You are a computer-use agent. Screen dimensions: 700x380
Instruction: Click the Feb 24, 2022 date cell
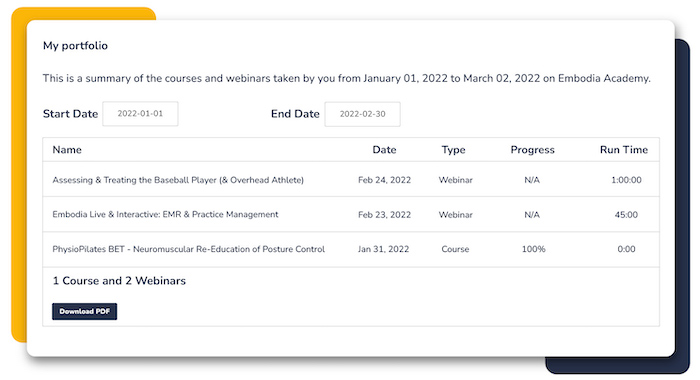click(384, 180)
